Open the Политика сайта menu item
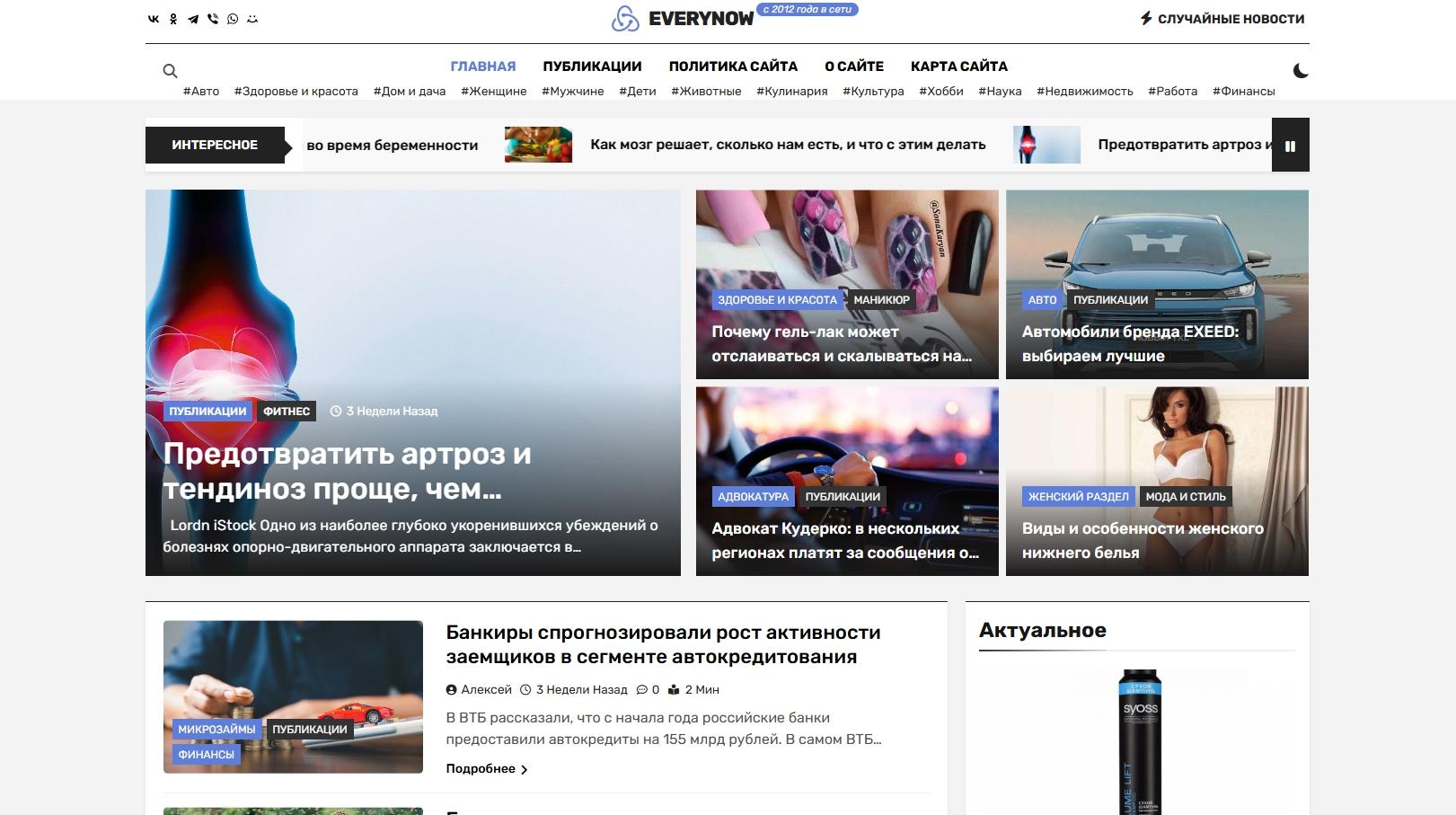 733,66
